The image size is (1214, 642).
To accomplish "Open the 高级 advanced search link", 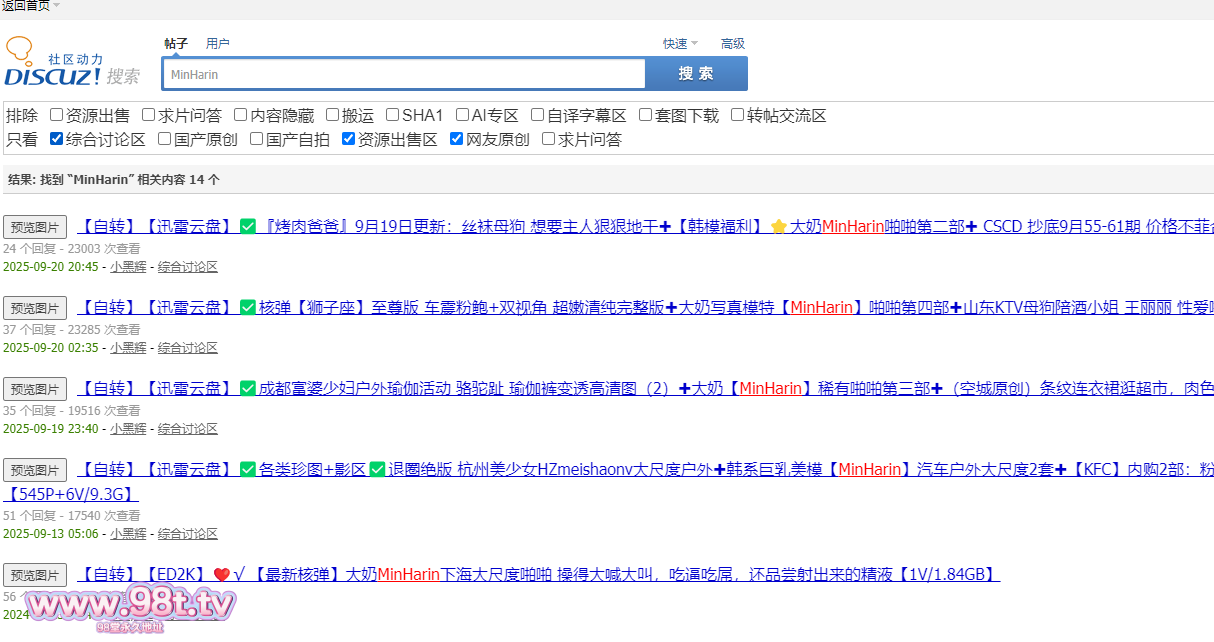I will (x=733, y=44).
